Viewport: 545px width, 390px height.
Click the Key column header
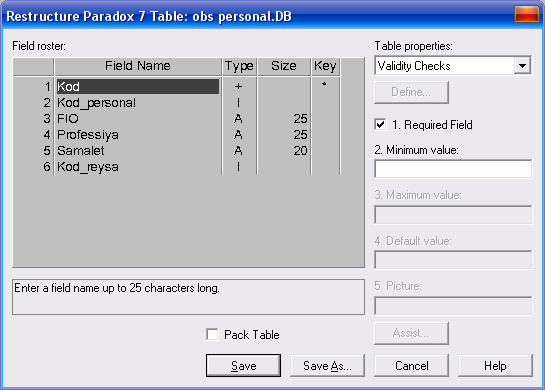pyautogui.click(x=325, y=66)
